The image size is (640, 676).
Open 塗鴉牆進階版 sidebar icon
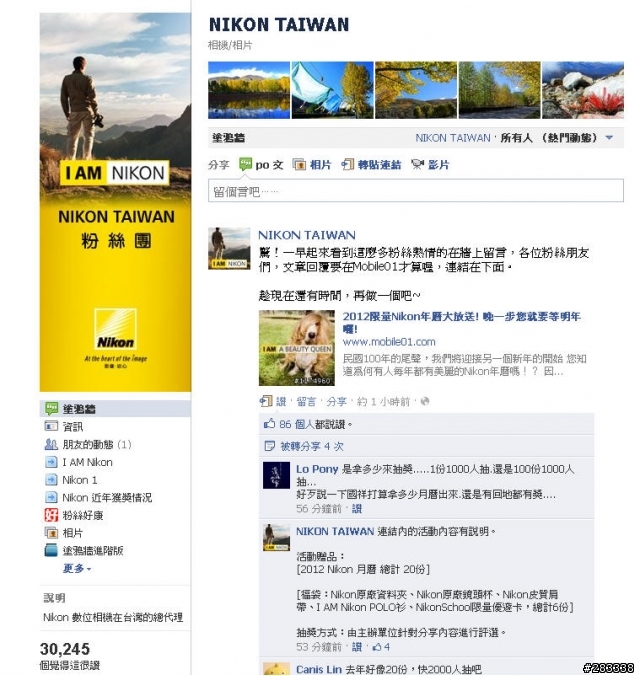(51, 550)
